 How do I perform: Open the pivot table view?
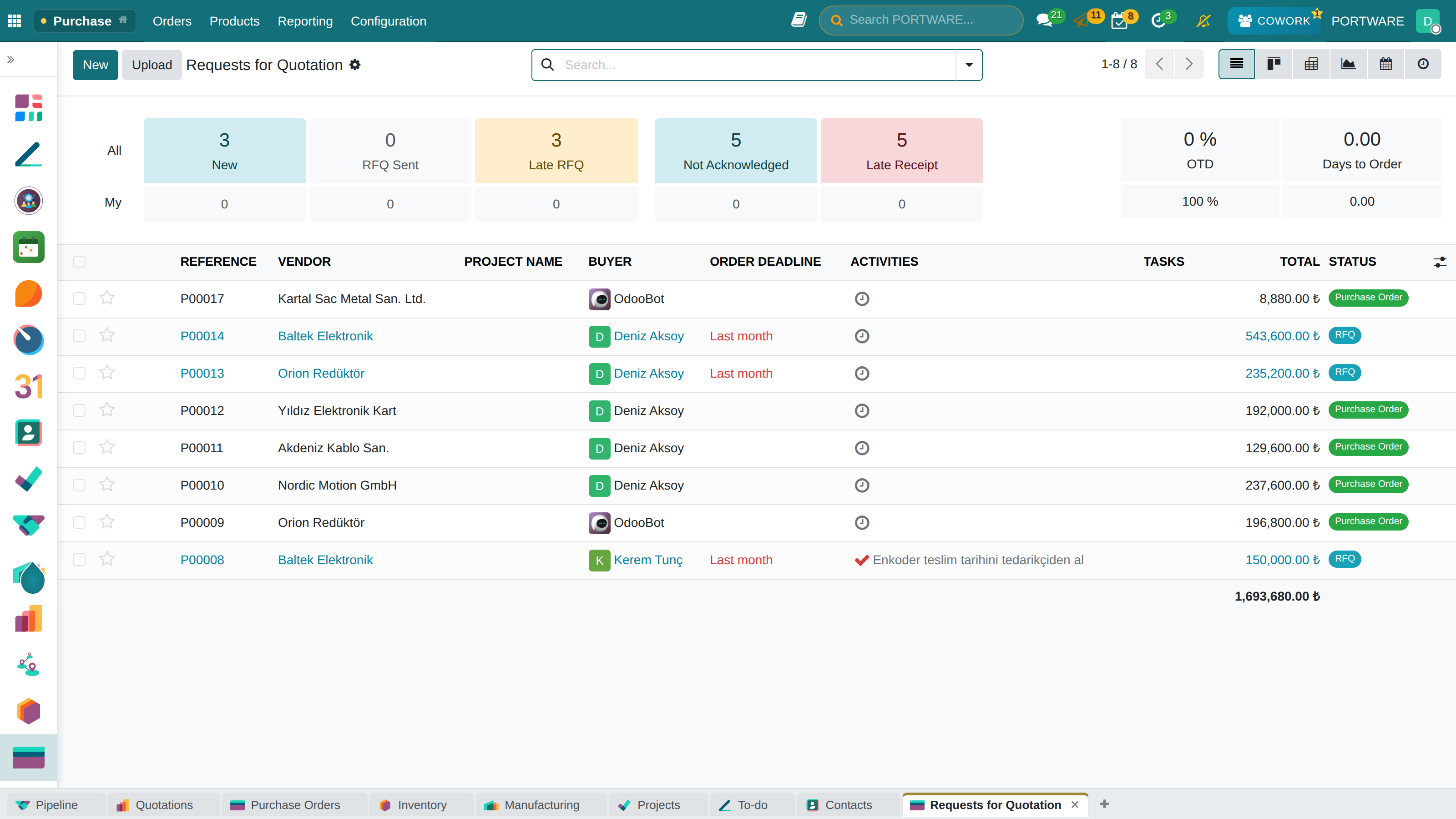tap(1311, 65)
